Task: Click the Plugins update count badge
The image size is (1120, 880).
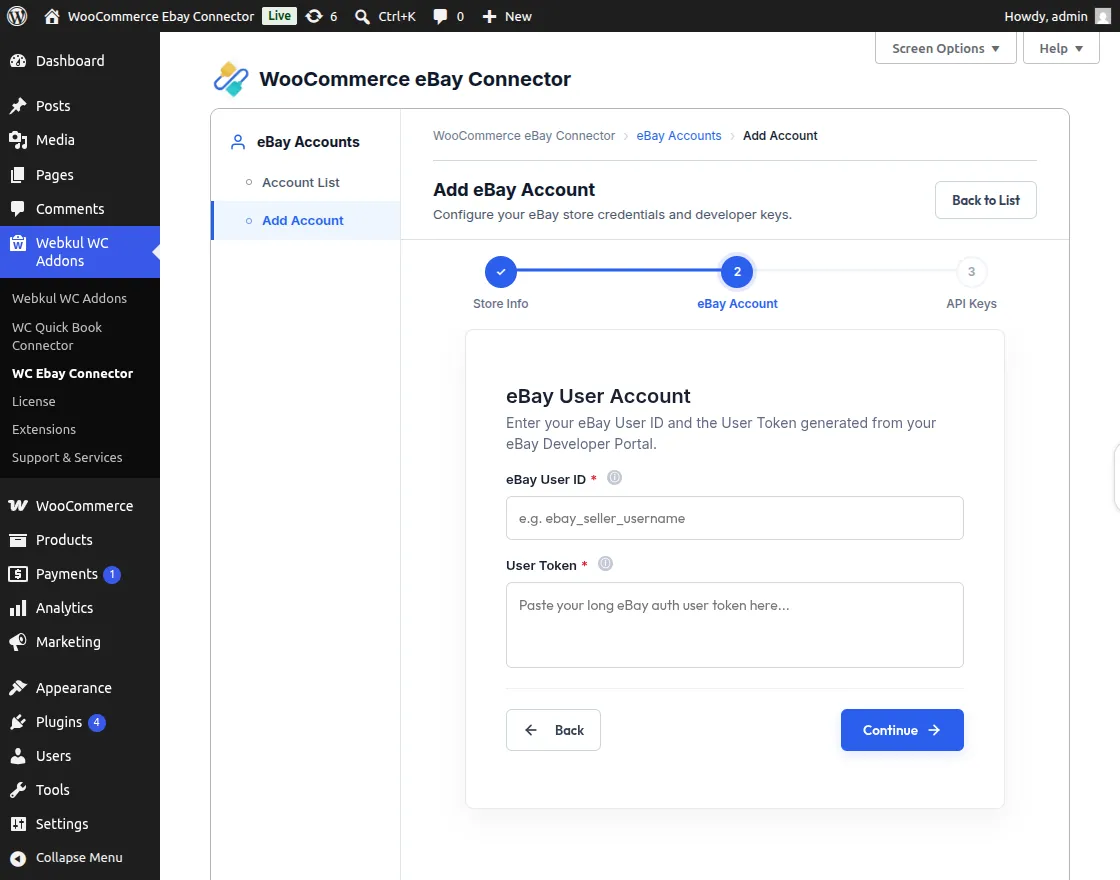Action: pyautogui.click(x=97, y=722)
